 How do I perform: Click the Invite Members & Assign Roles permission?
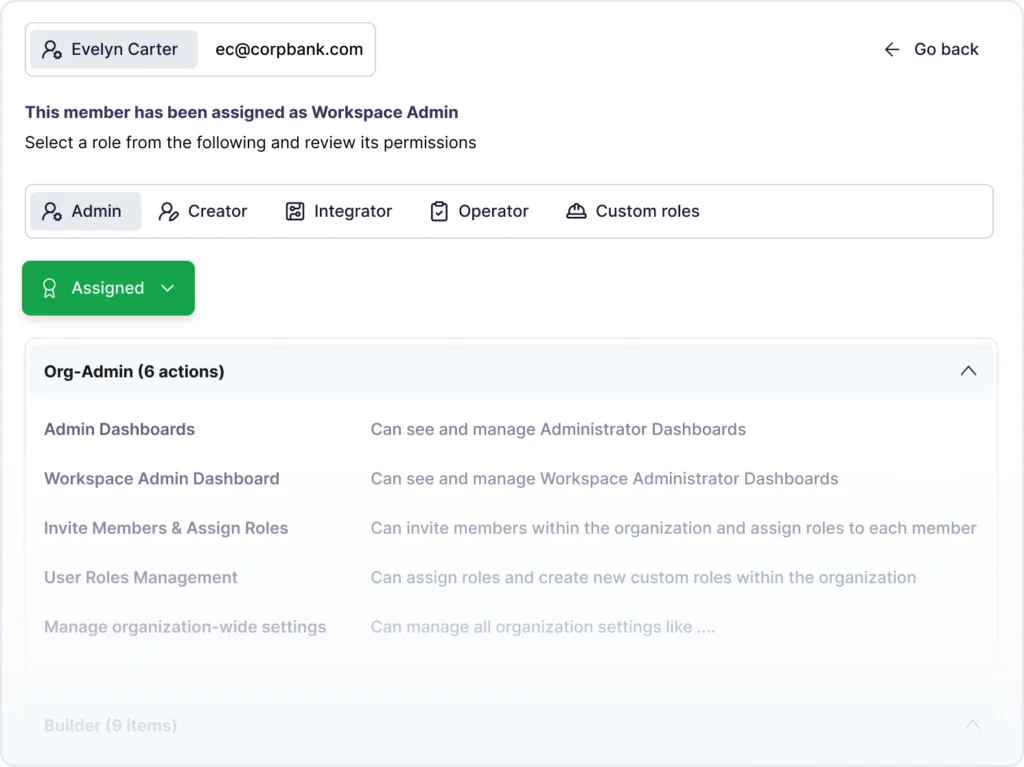coord(166,528)
